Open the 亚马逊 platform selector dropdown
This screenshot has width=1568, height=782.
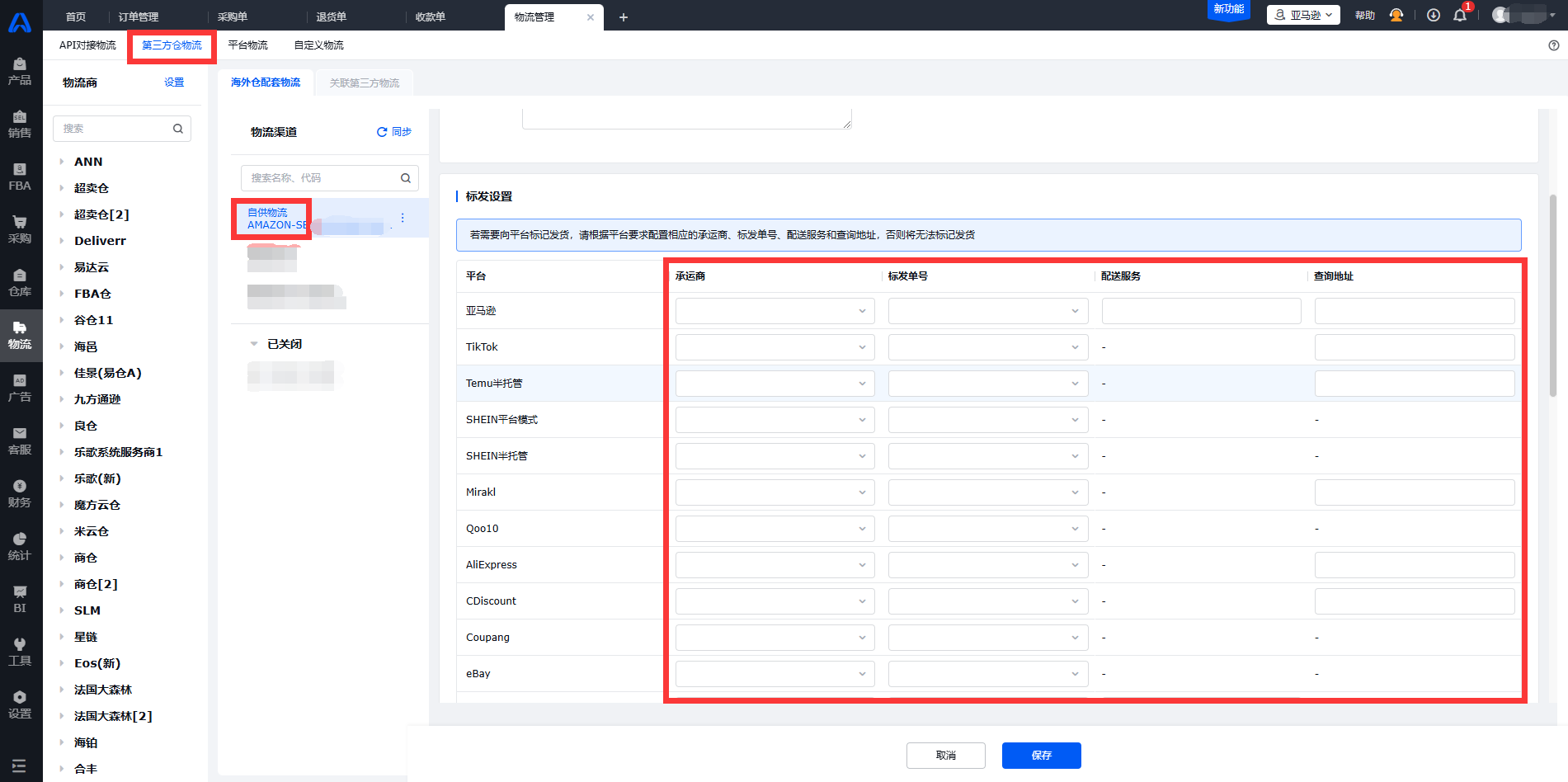(x=1303, y=15)
